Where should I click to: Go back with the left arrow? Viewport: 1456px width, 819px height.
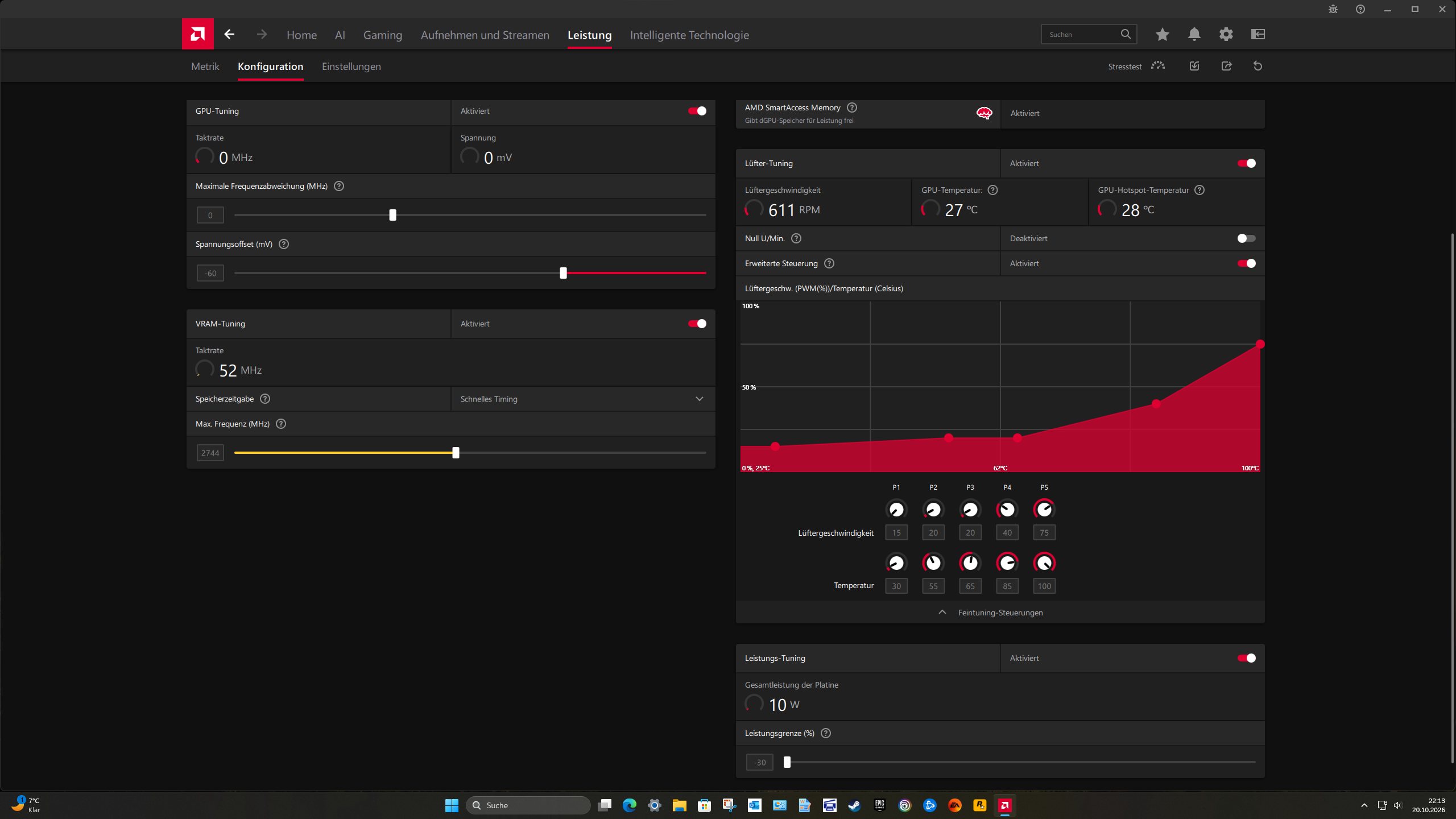pyautogui.click(x=229, y=35)
